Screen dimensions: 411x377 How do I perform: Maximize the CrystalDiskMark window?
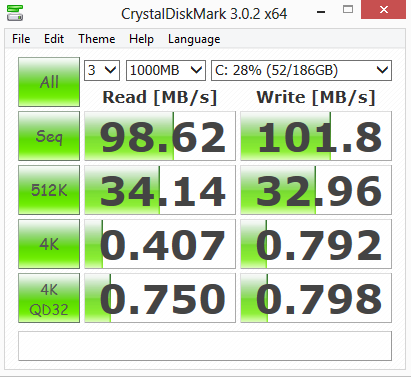tap(348, 10)
